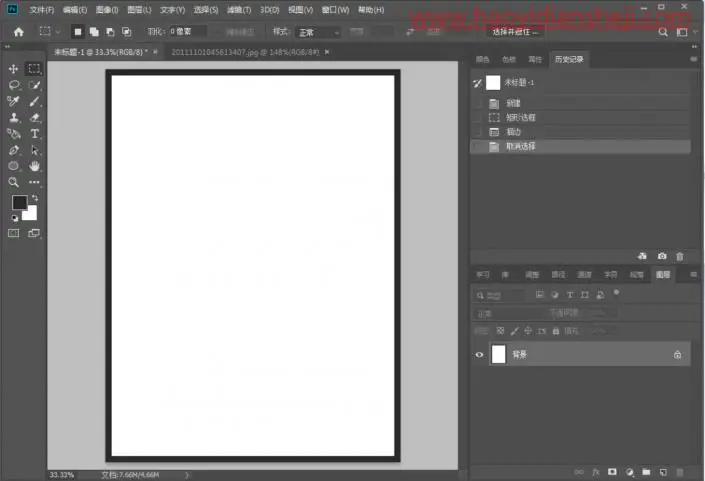Select the Lasso tool
705x481 pixels.
(x=13, y=85)
